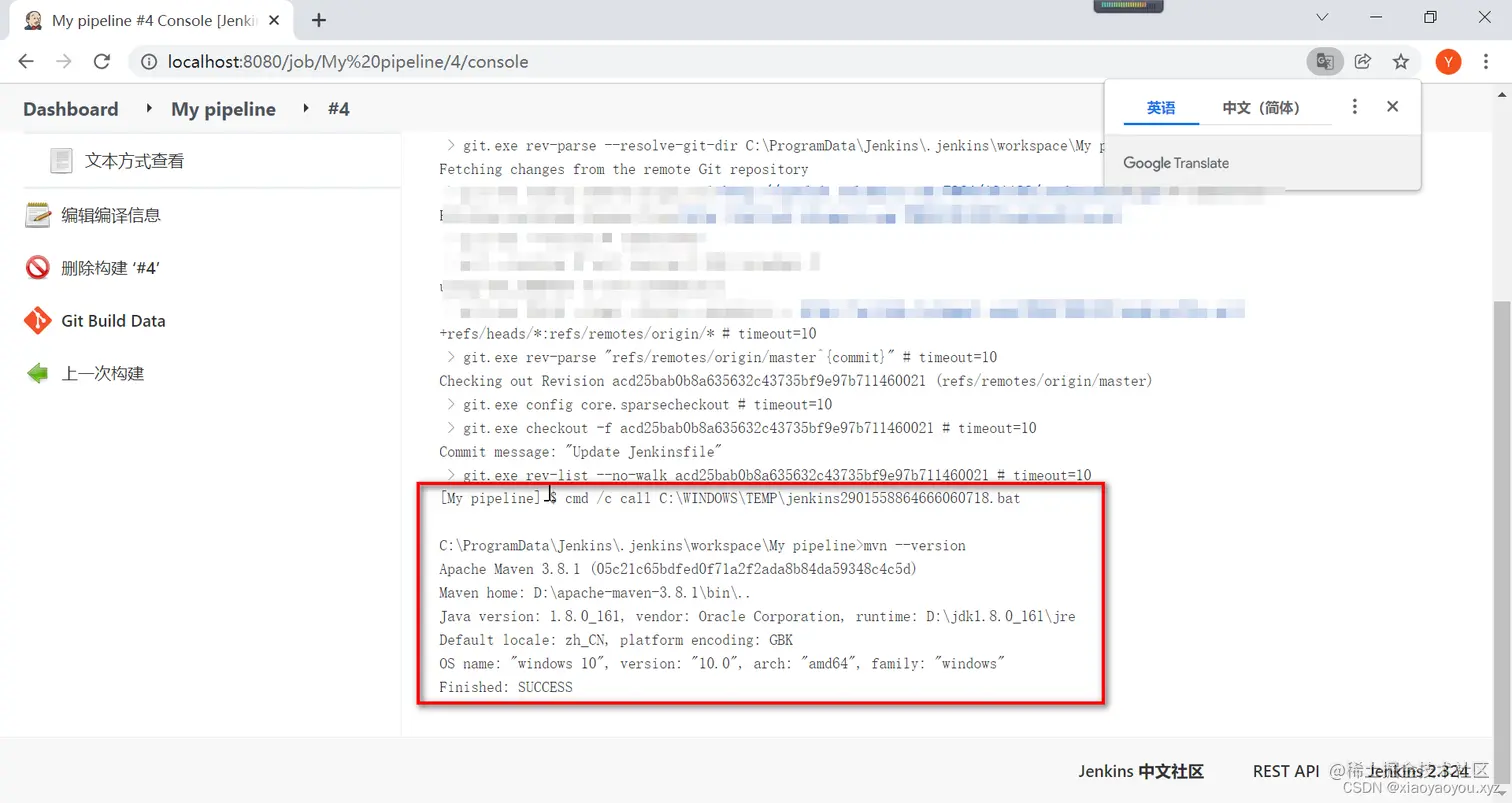Open 编辑编译信息 link

[111, 215]
